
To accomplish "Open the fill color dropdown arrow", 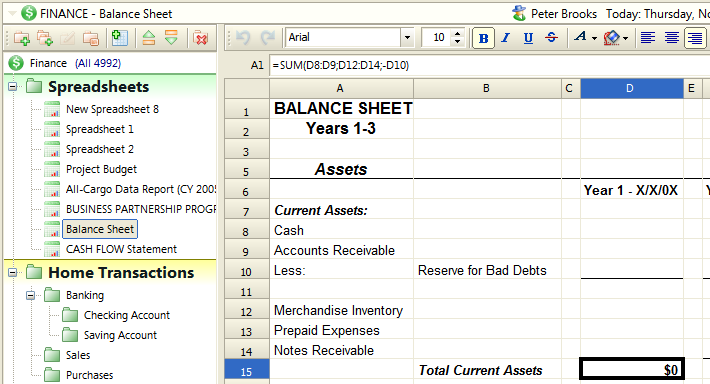I will pos(625,38).
